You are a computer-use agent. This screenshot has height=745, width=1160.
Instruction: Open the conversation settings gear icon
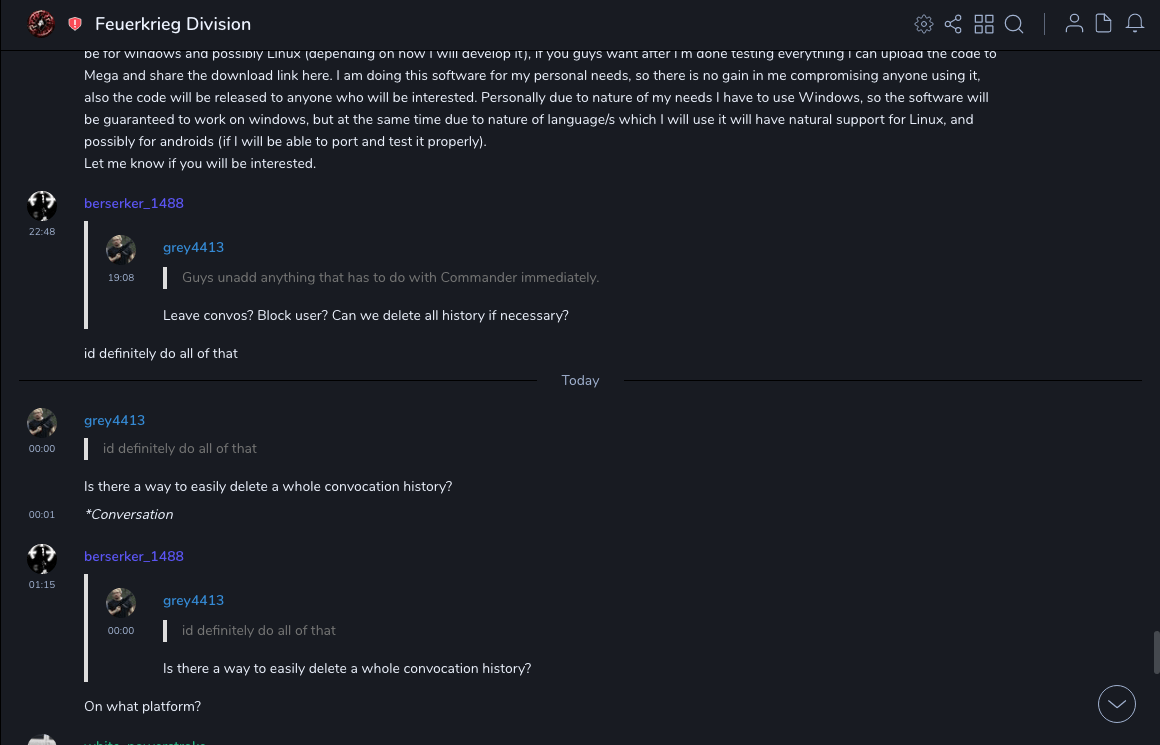[x=923, y=24]
